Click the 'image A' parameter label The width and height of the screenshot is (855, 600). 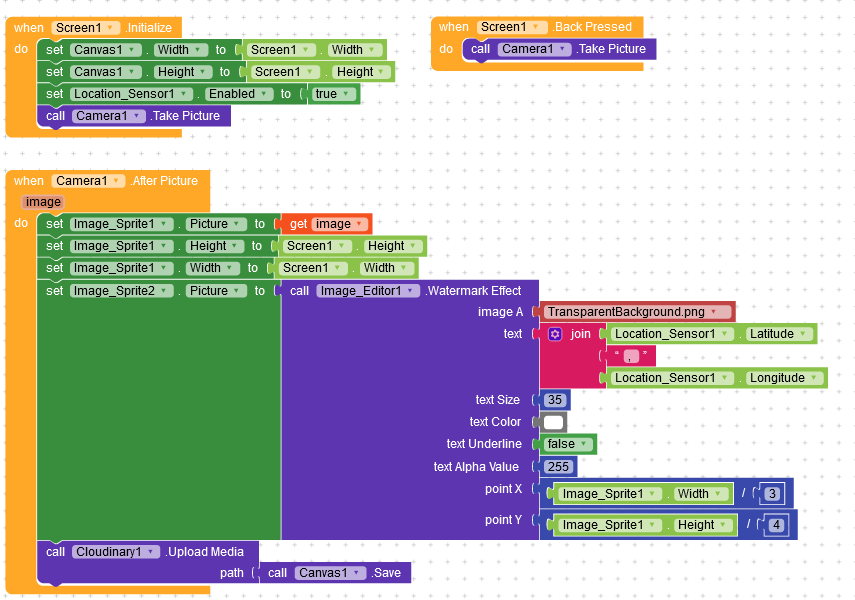pyautogui.click(x=500, y=312)
